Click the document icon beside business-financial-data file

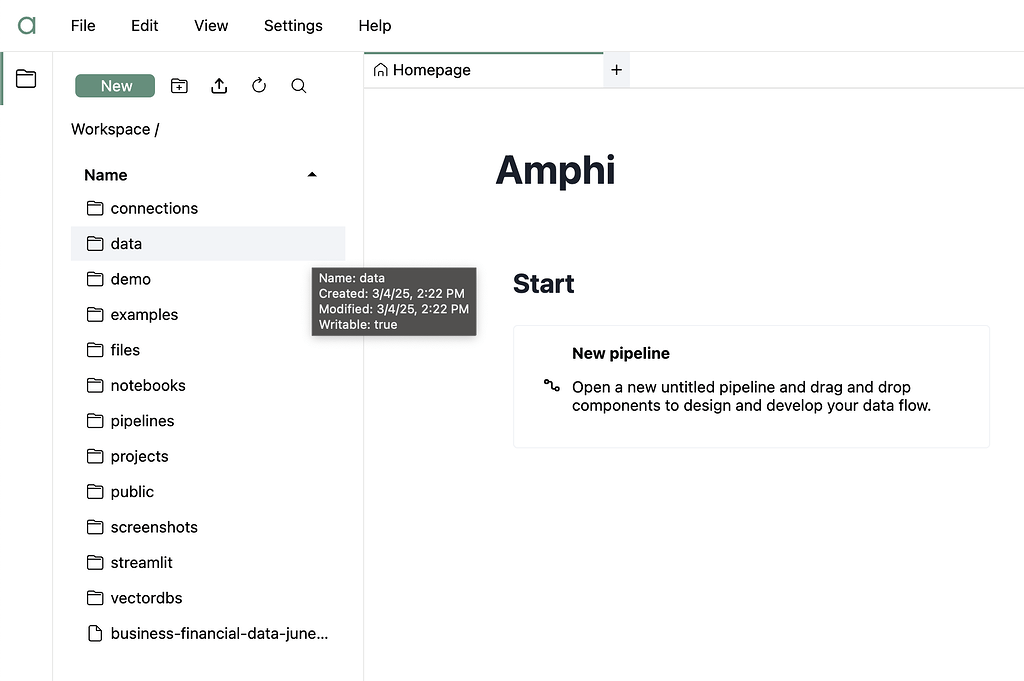95,632
